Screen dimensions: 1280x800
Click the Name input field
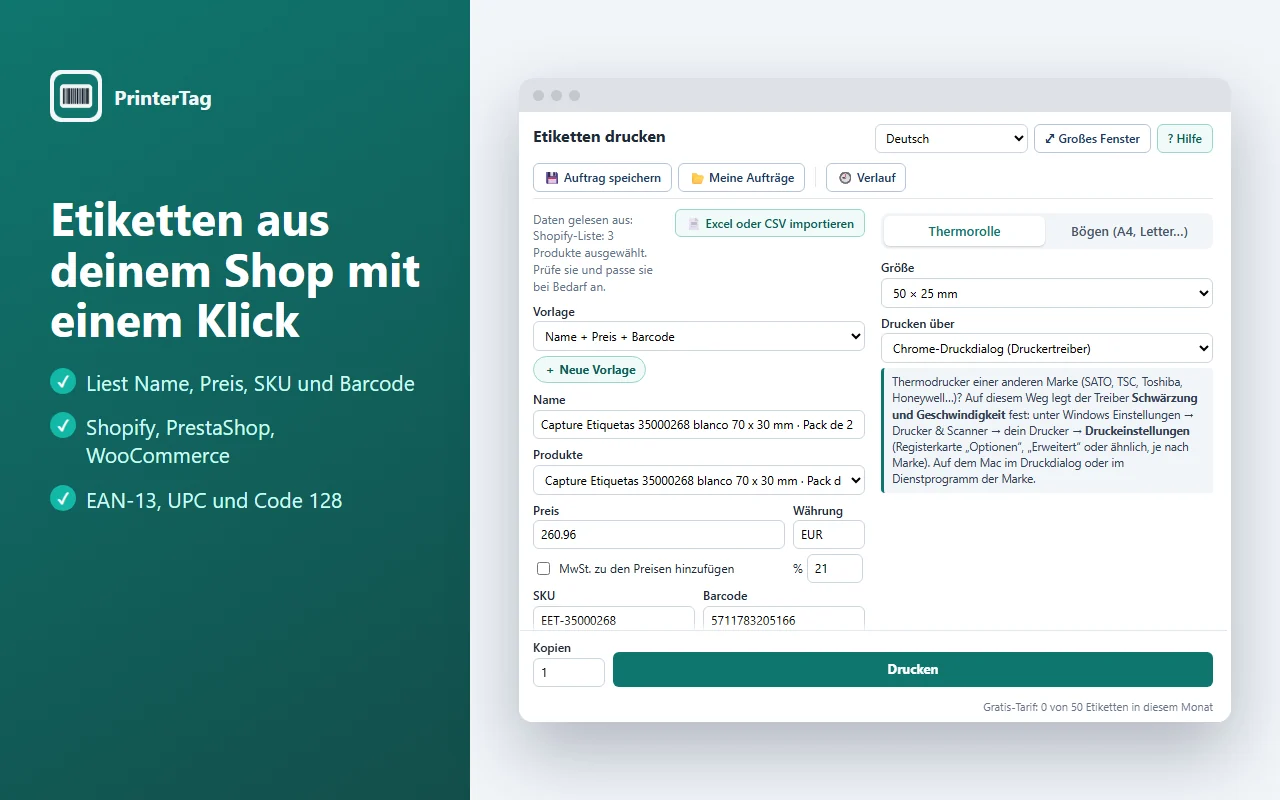tap(699, 424)
